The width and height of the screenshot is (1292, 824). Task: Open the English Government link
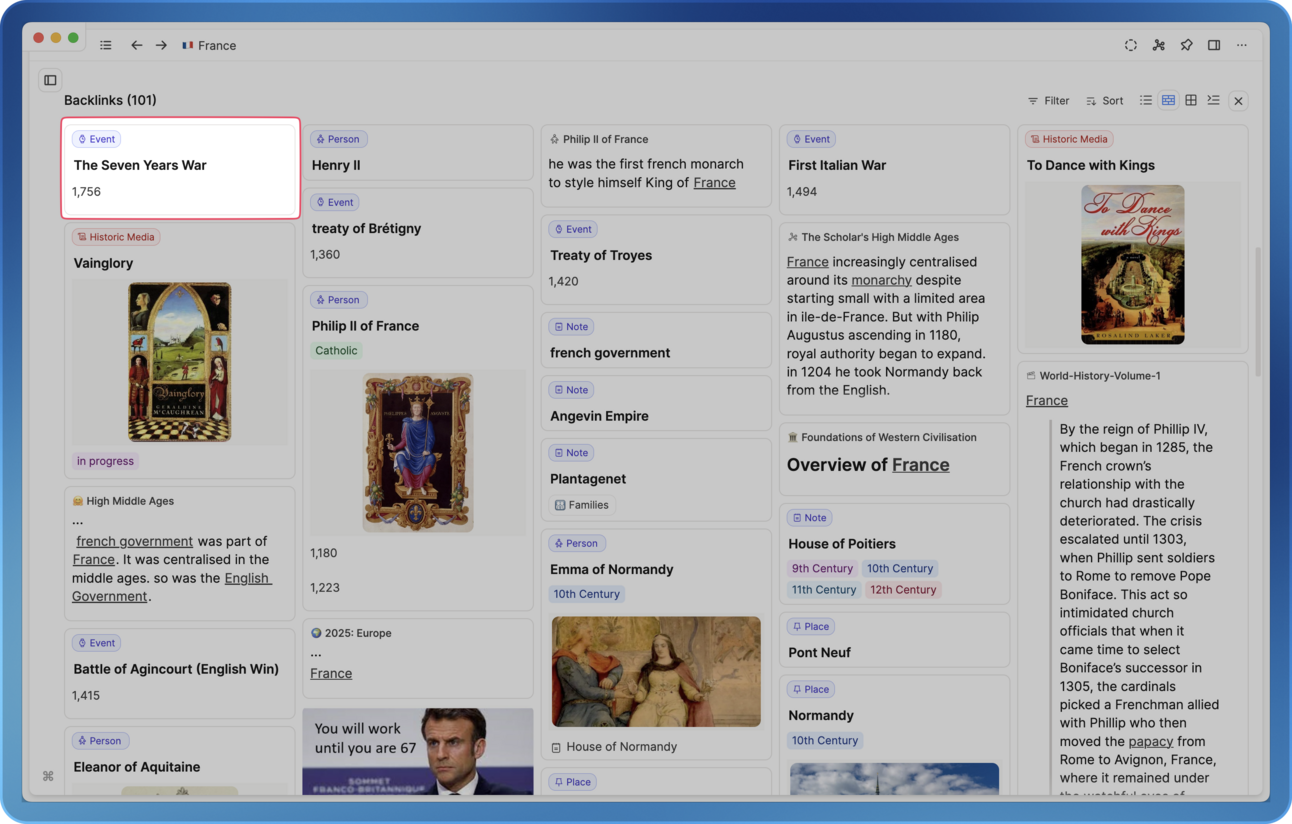pyautogui.click(x=247, y=578)
